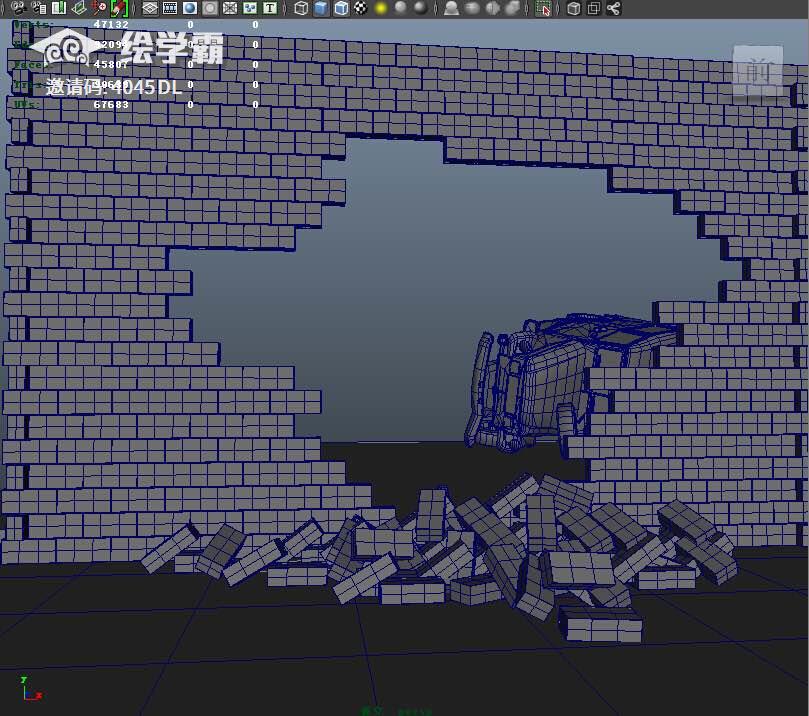This screenshot has height=716, width=809.
Task: Click the Image Plane icon
Action: (79, 8)
